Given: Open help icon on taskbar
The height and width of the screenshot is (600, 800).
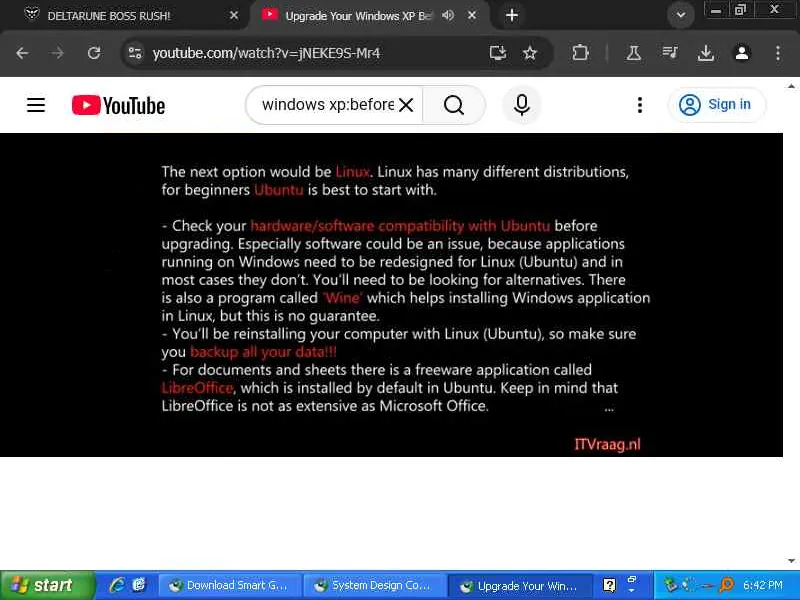Looking at the screenshot, I should [609, 585].
